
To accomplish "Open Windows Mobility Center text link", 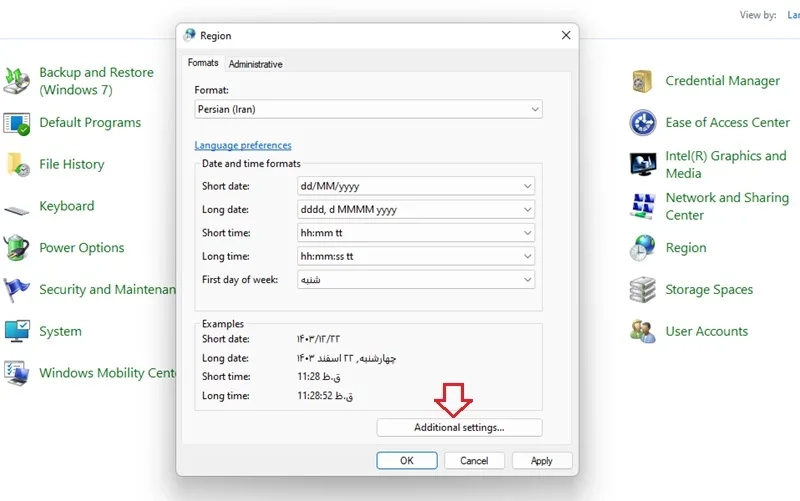I will [108, 373].
